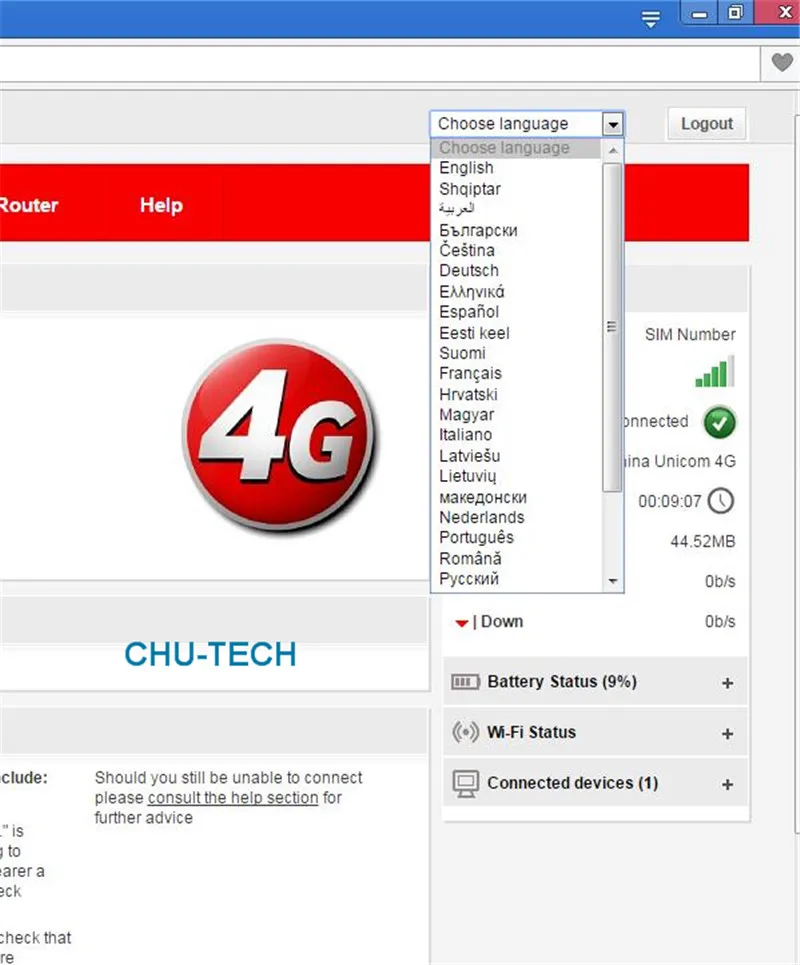Click the language list scroll down arrow
800x965 pixels.
[x=613, y=581]
